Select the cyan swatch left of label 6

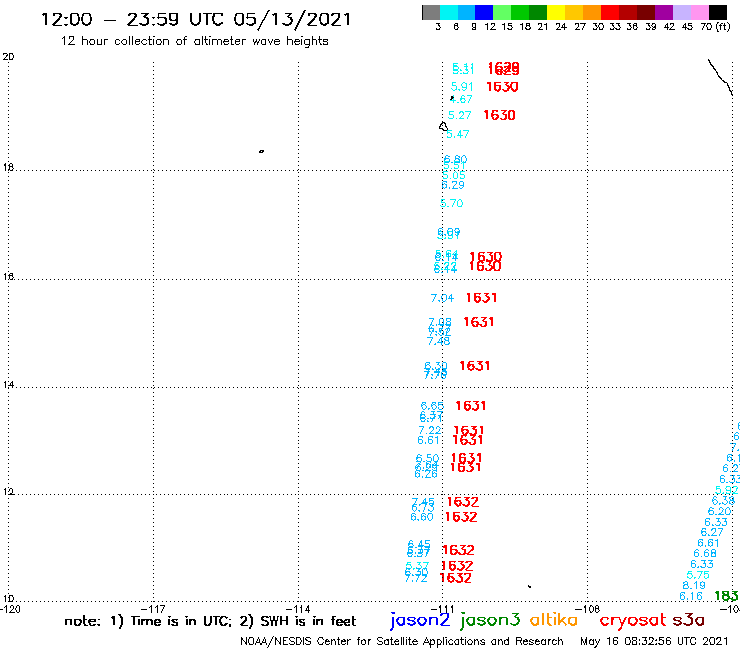(x=448, y=12)
